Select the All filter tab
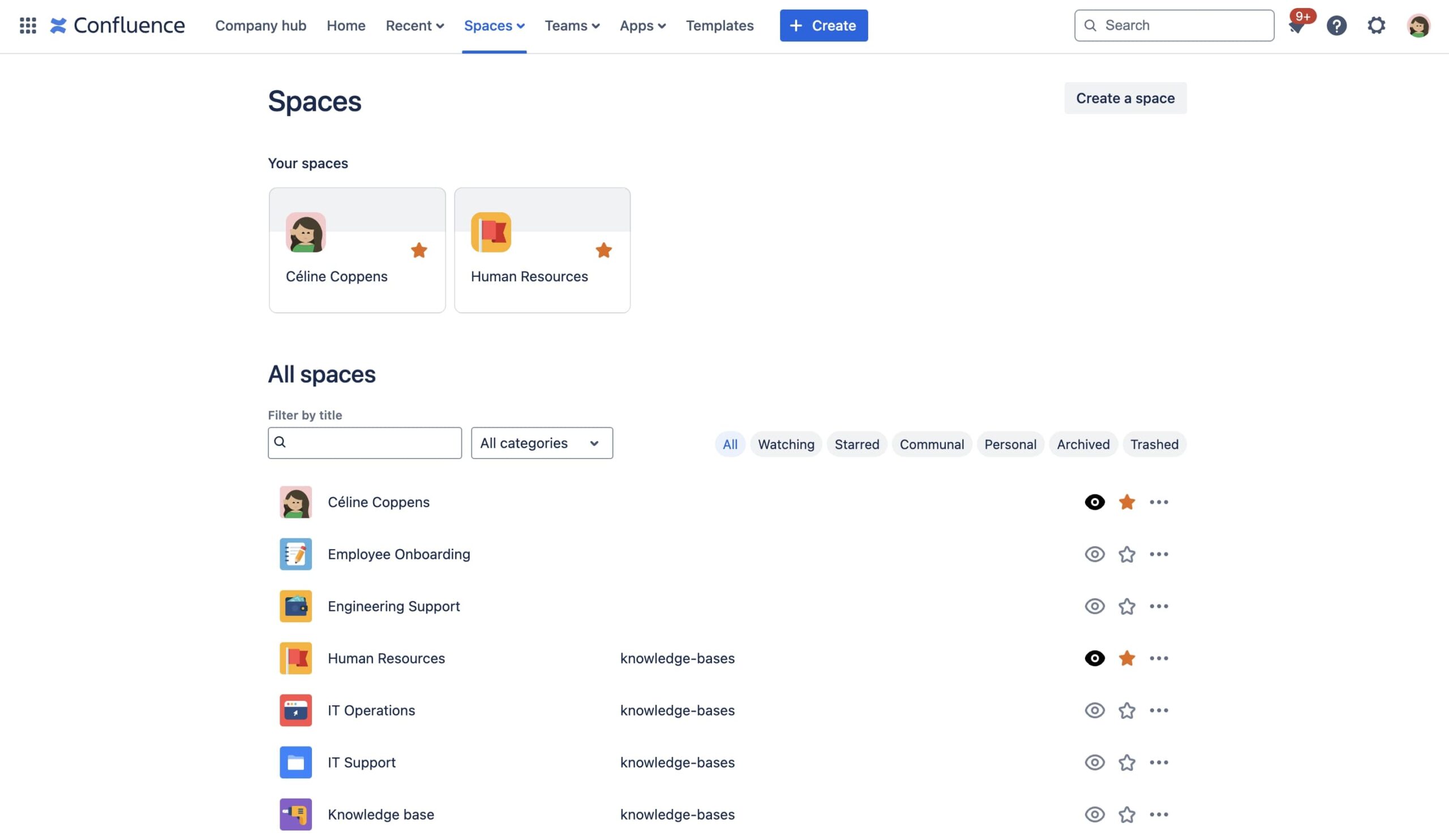The width and height of the screenshot is (1449, 840). [730, 444]
